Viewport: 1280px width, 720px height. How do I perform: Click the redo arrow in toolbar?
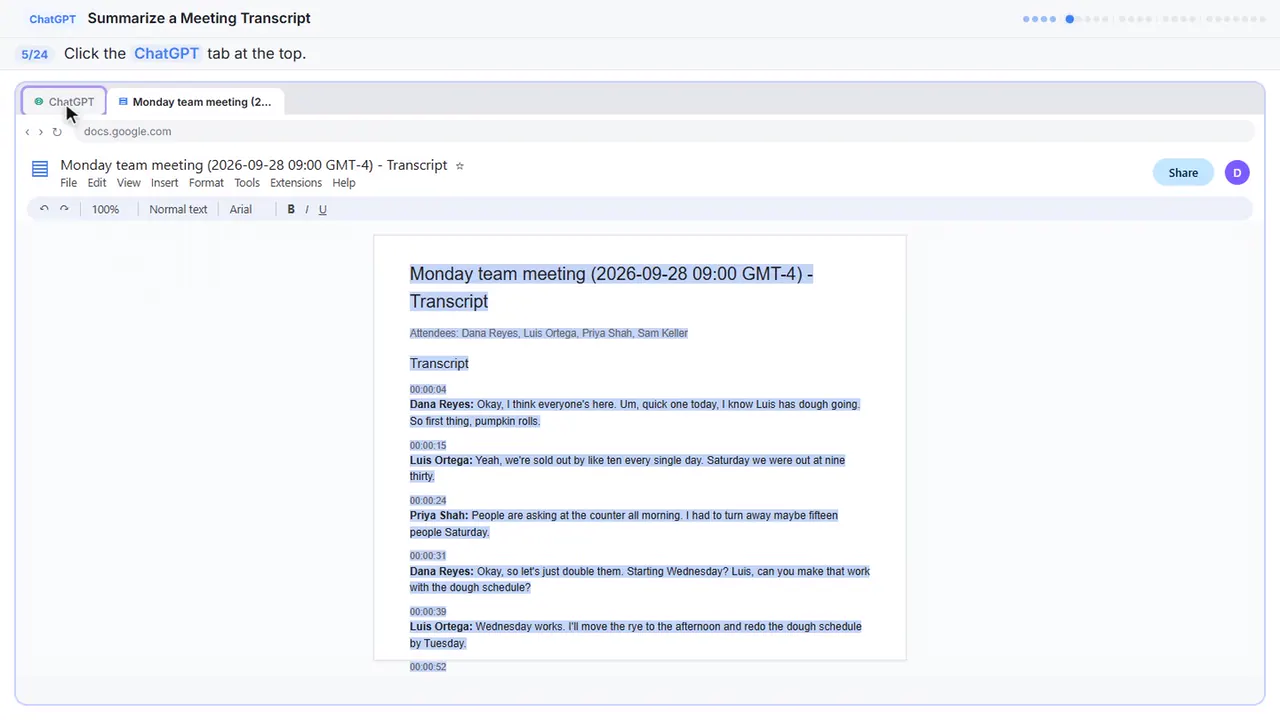tap(64, 209)
